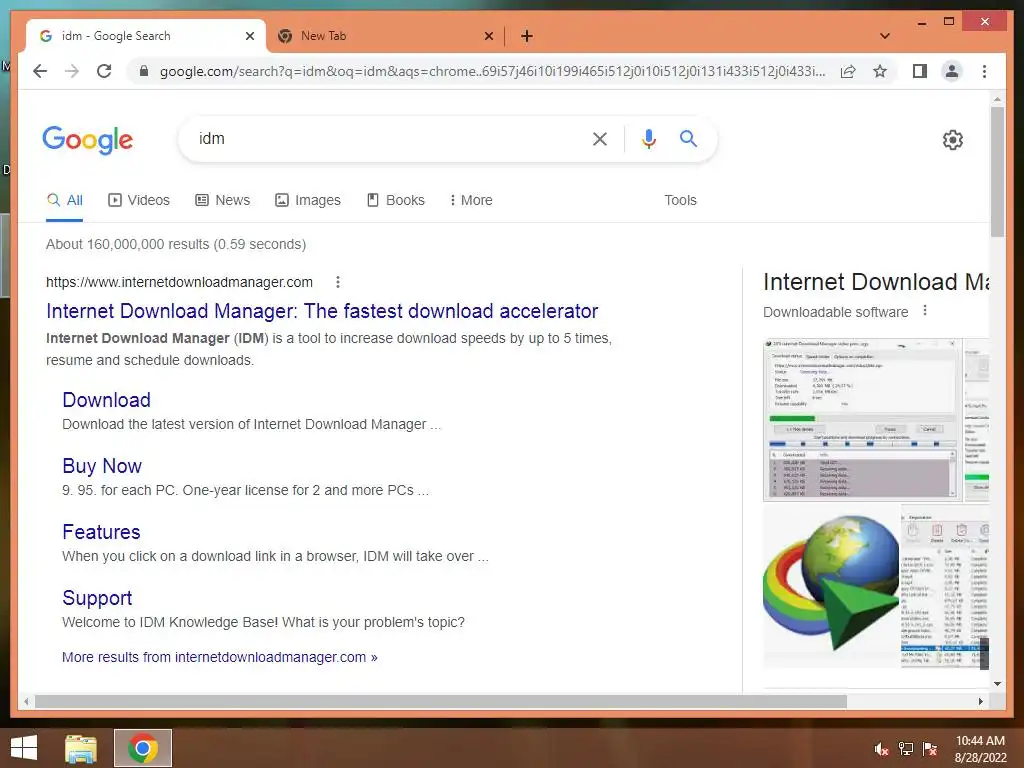This screenshot has width=1024, height=768.
Task: Open a new browser tab
Action: [527, 36]
